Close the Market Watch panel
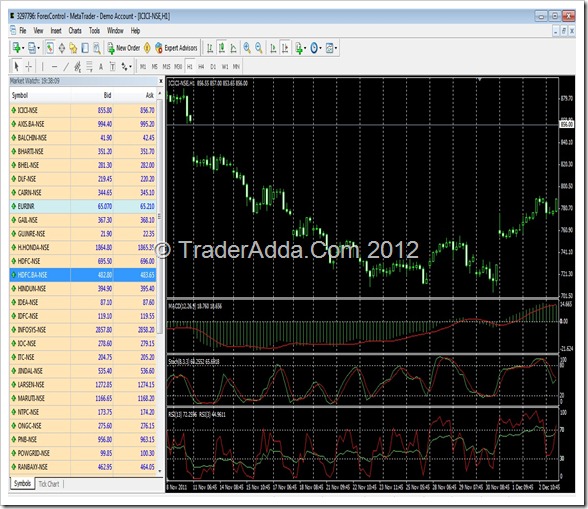This screenshot has width=588, height=509. 161,81
